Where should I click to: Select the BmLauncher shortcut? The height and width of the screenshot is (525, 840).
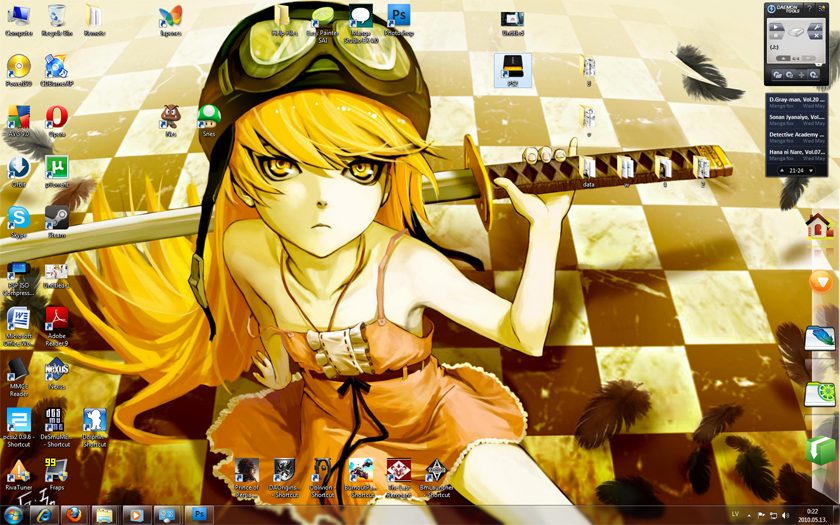pyautogui.click(x=437, y=478)
